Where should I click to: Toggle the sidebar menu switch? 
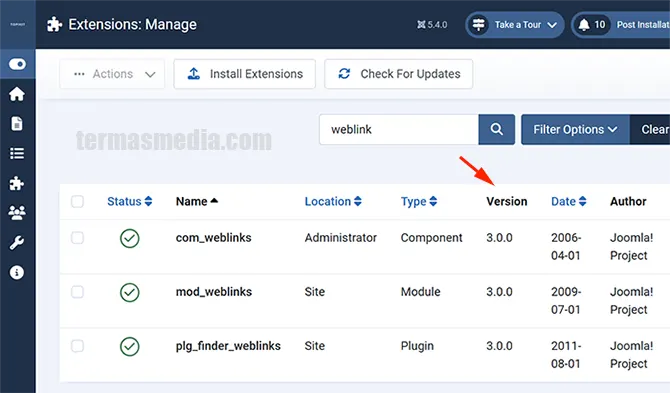(17, 64)
